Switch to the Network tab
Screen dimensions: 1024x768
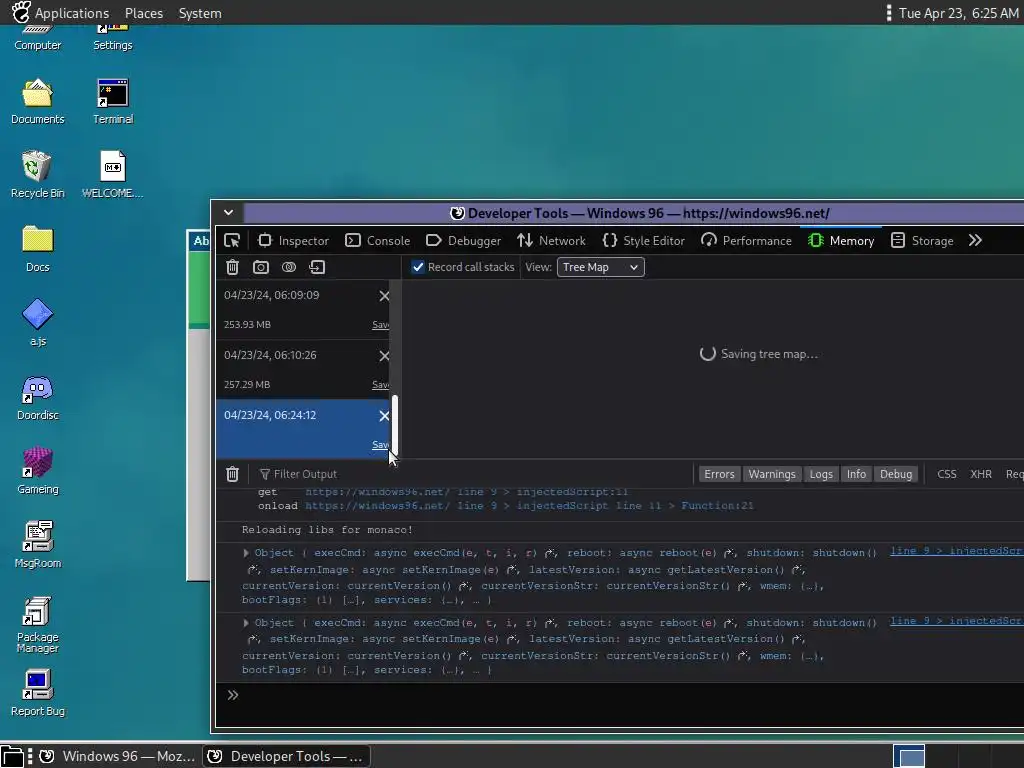pyautogui.click(x=551, y=240)
